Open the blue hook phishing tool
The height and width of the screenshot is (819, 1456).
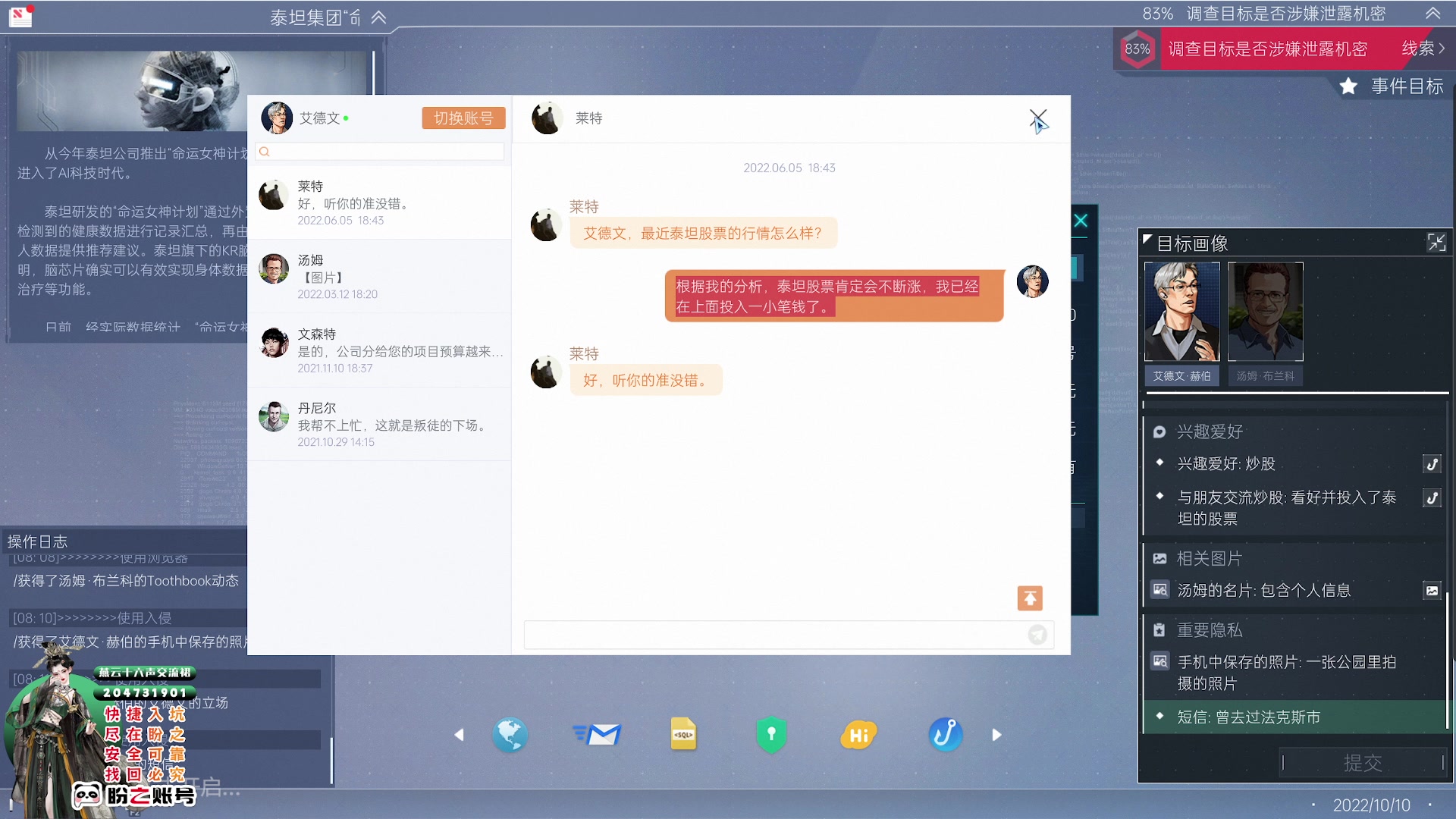coord(946,734)
